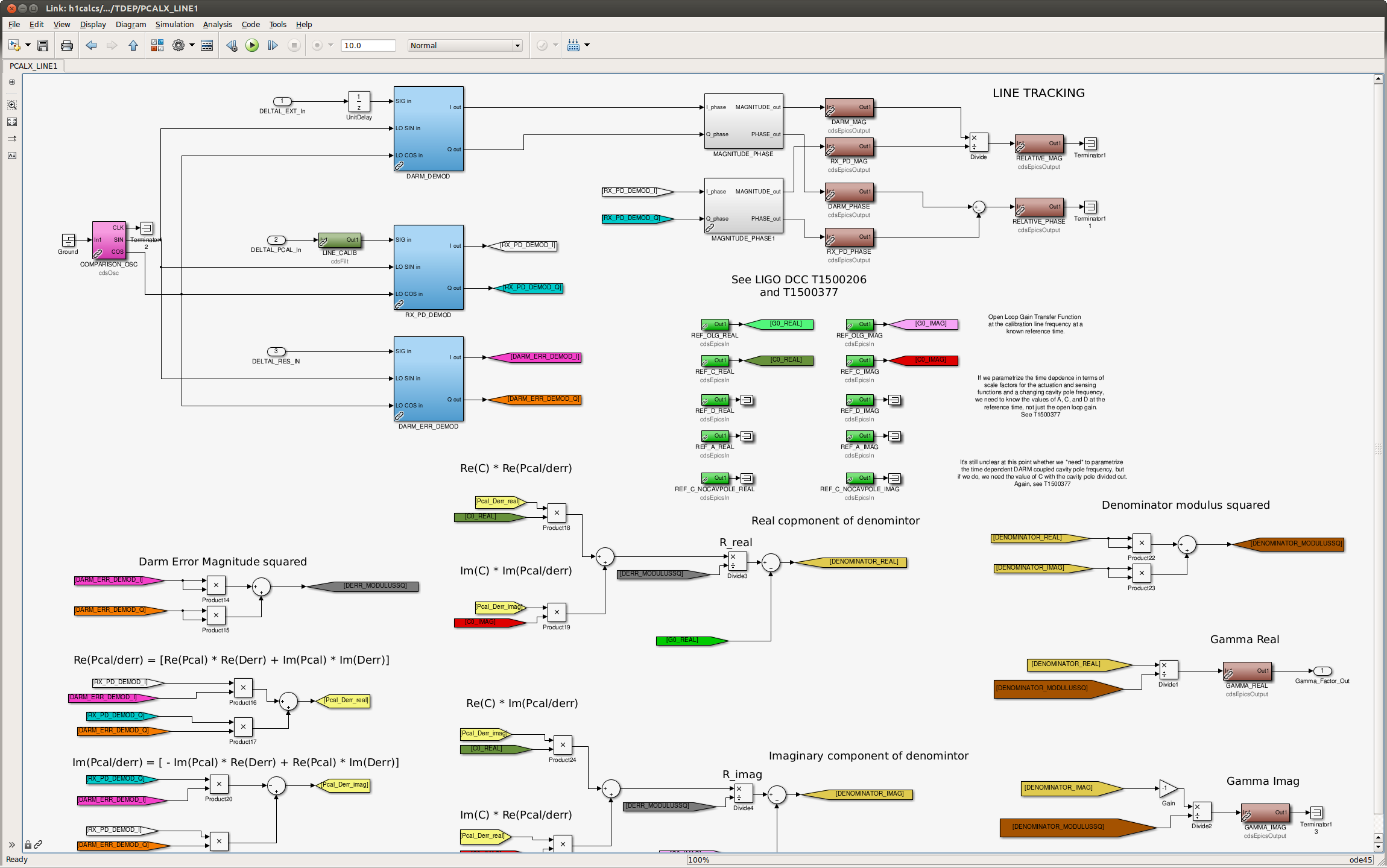The image size is (1387, 868).
Task: Click the Fit to View palette icon
Action: coord(11,122)
